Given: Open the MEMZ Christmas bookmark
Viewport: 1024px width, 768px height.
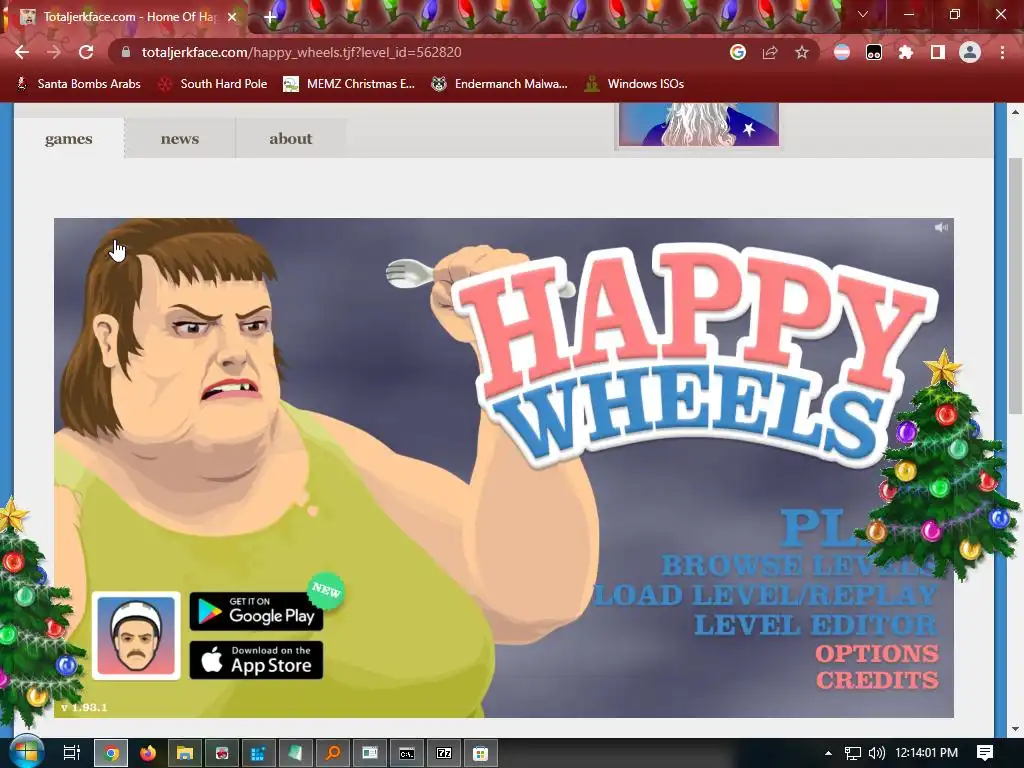Looking at the screenshot, I should 349,84.
